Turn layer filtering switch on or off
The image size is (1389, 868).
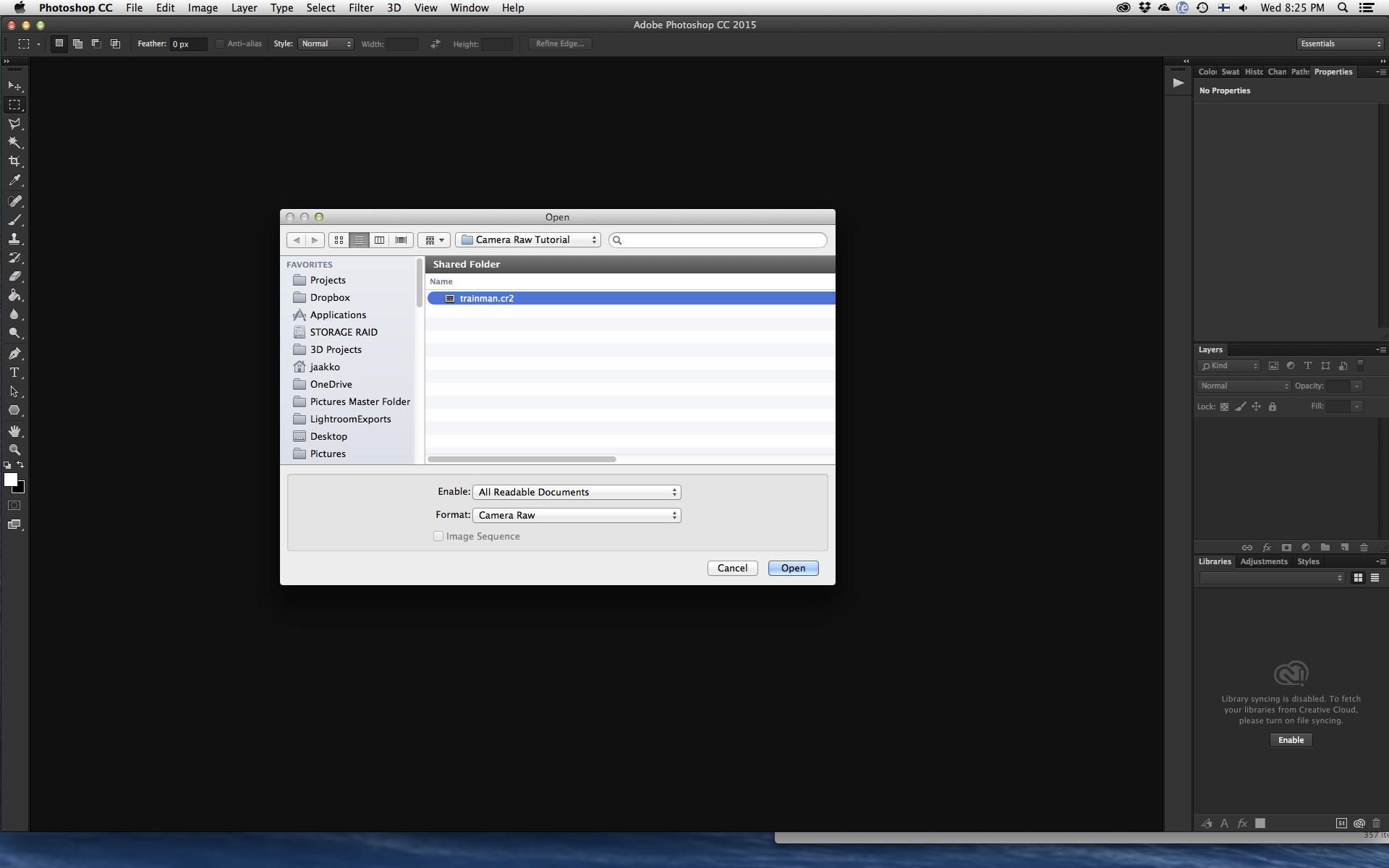point(1360,366)
